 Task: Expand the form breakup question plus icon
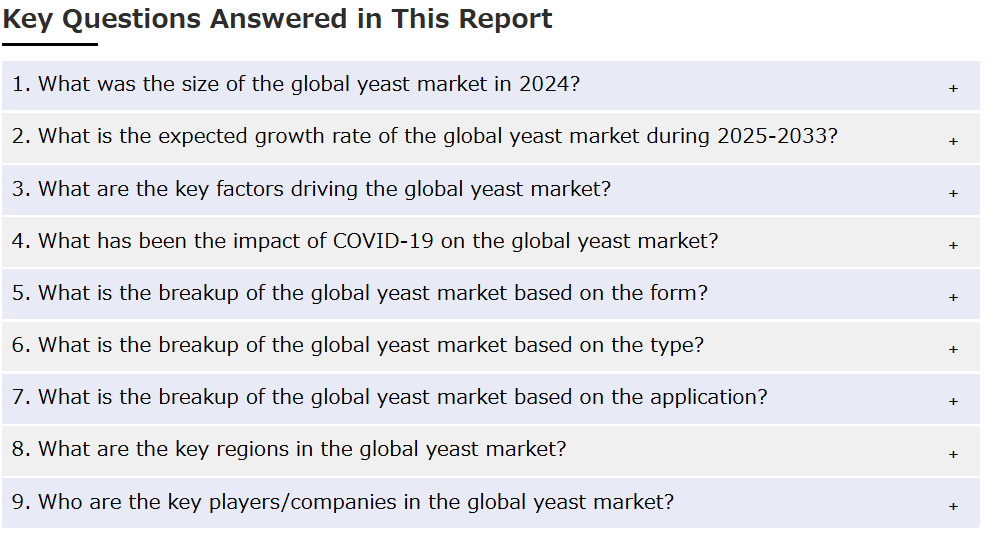(x=953, y=297)
